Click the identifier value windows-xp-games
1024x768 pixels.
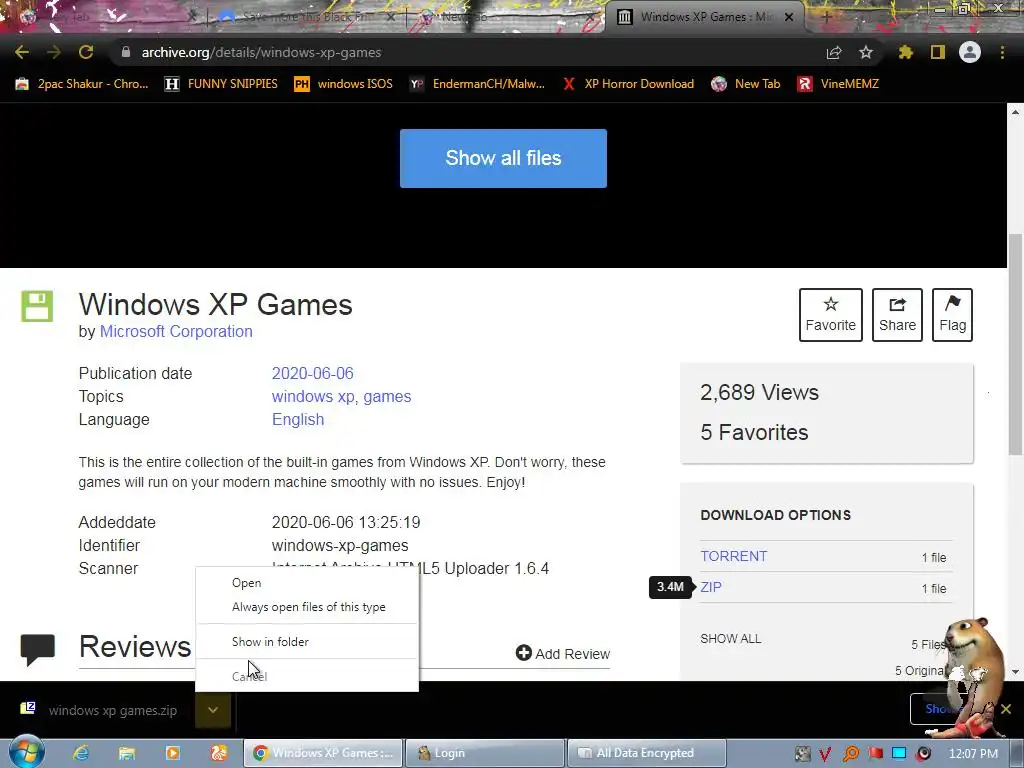tap(340, 545)
